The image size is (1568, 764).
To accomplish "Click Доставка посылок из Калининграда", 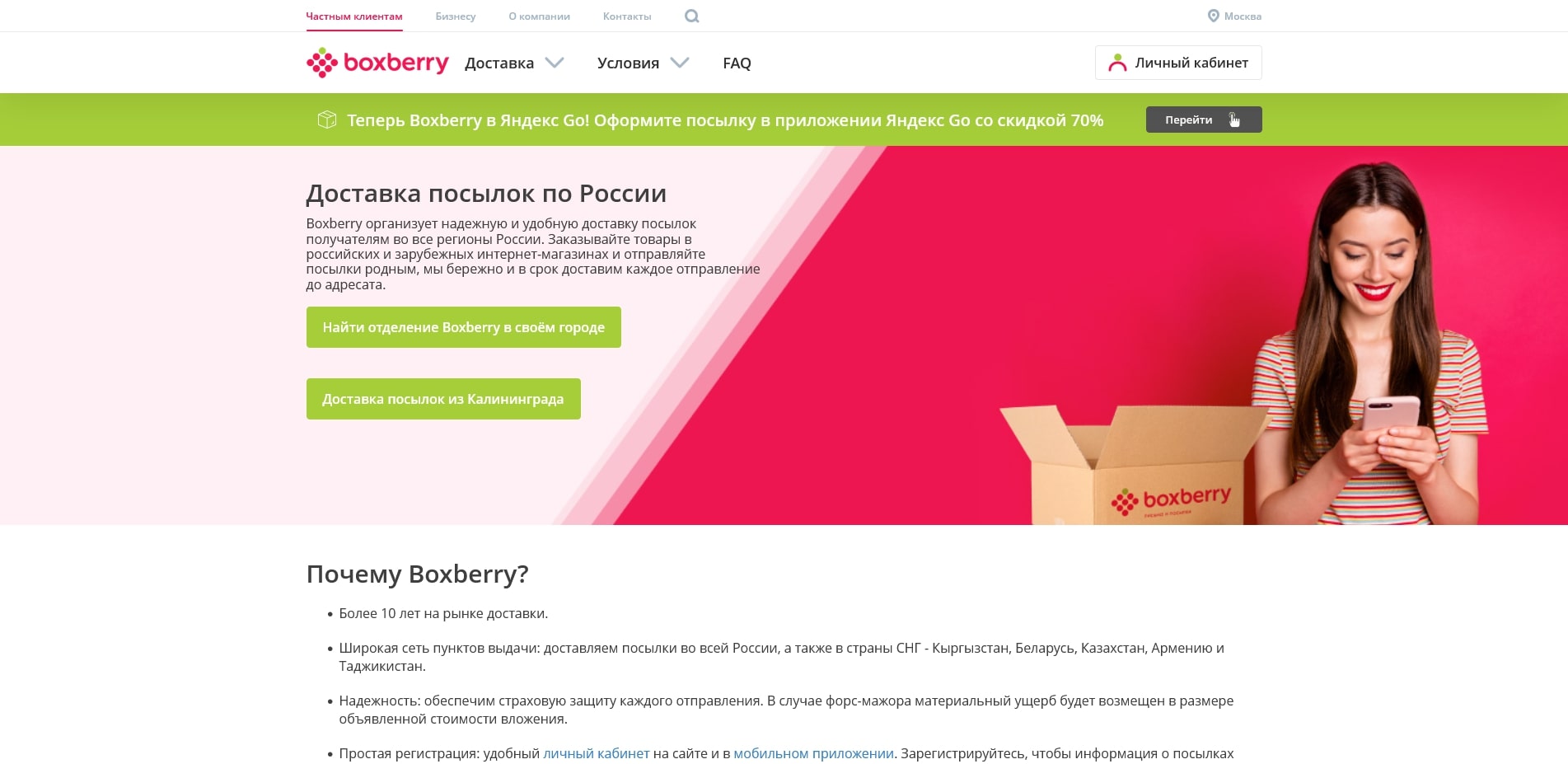I will [443, 399].
